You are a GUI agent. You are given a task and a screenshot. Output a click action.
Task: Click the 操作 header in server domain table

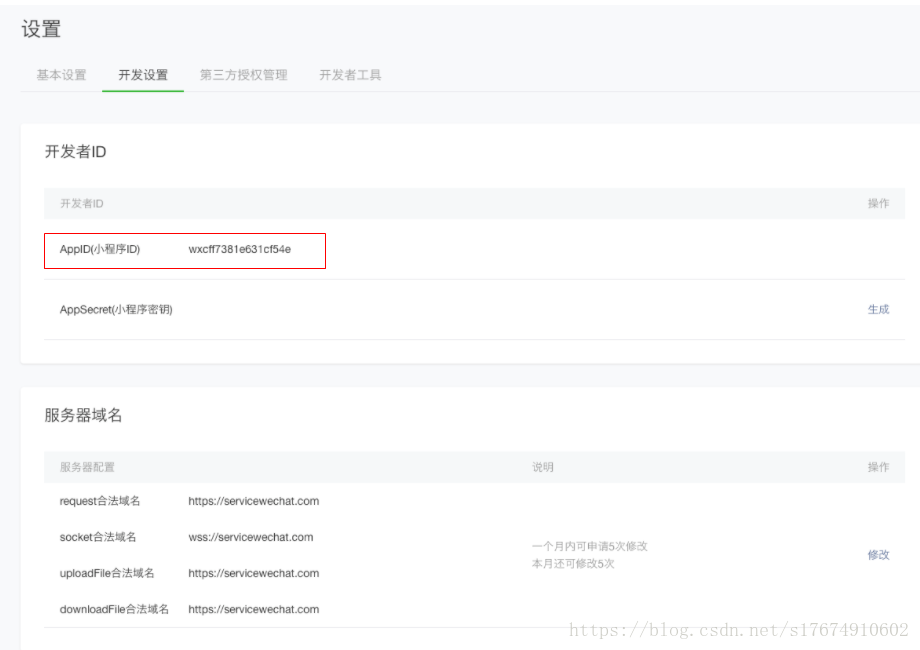(x=878, y=467)
